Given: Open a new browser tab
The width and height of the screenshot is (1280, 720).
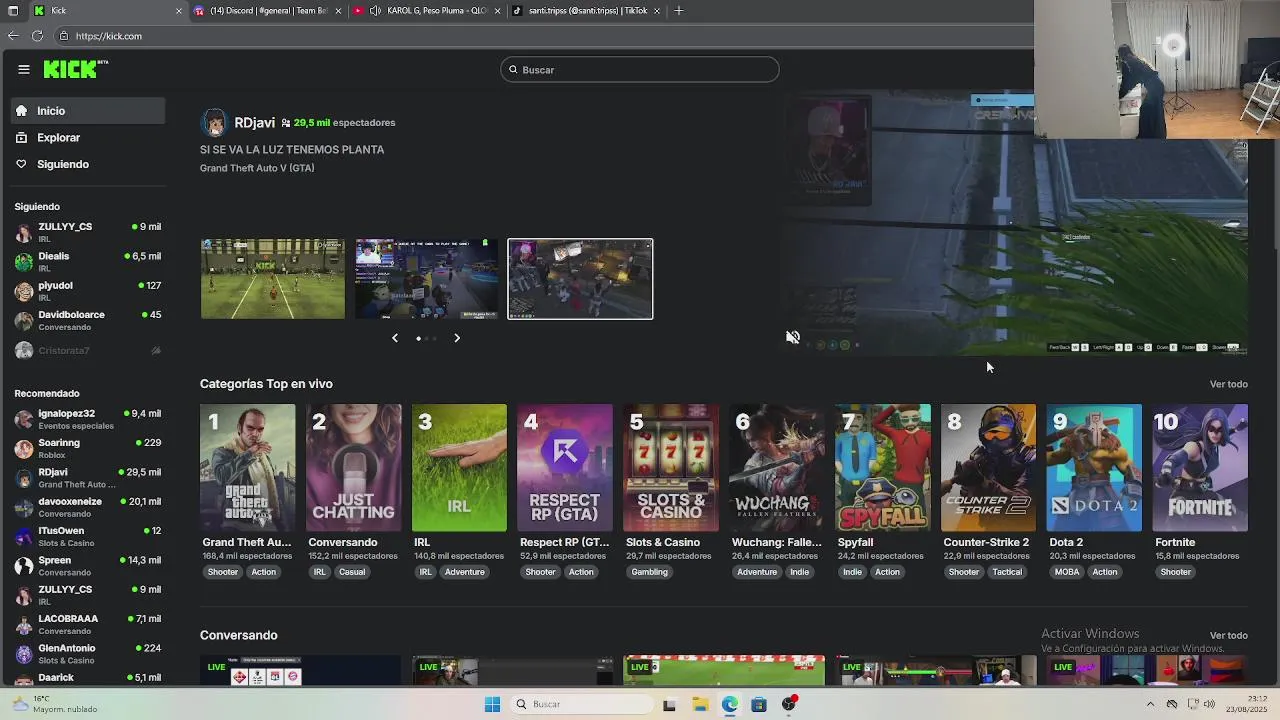Looking at the screenshot, I should pos(679,11).
